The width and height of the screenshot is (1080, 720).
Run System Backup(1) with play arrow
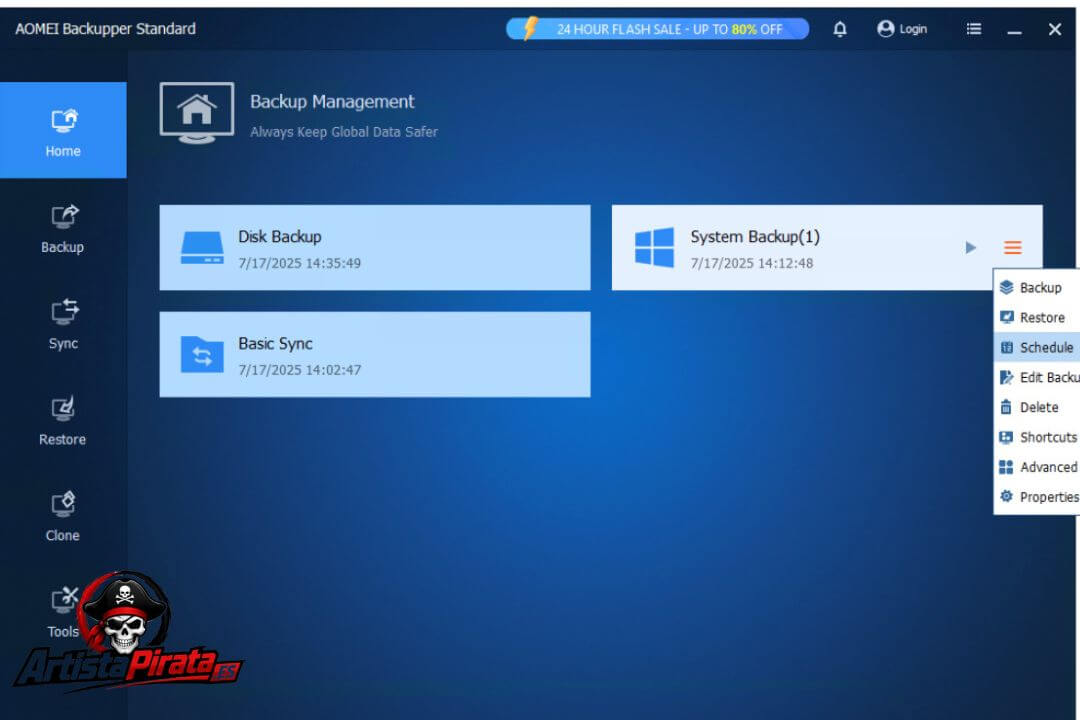[x=970, y=247]
